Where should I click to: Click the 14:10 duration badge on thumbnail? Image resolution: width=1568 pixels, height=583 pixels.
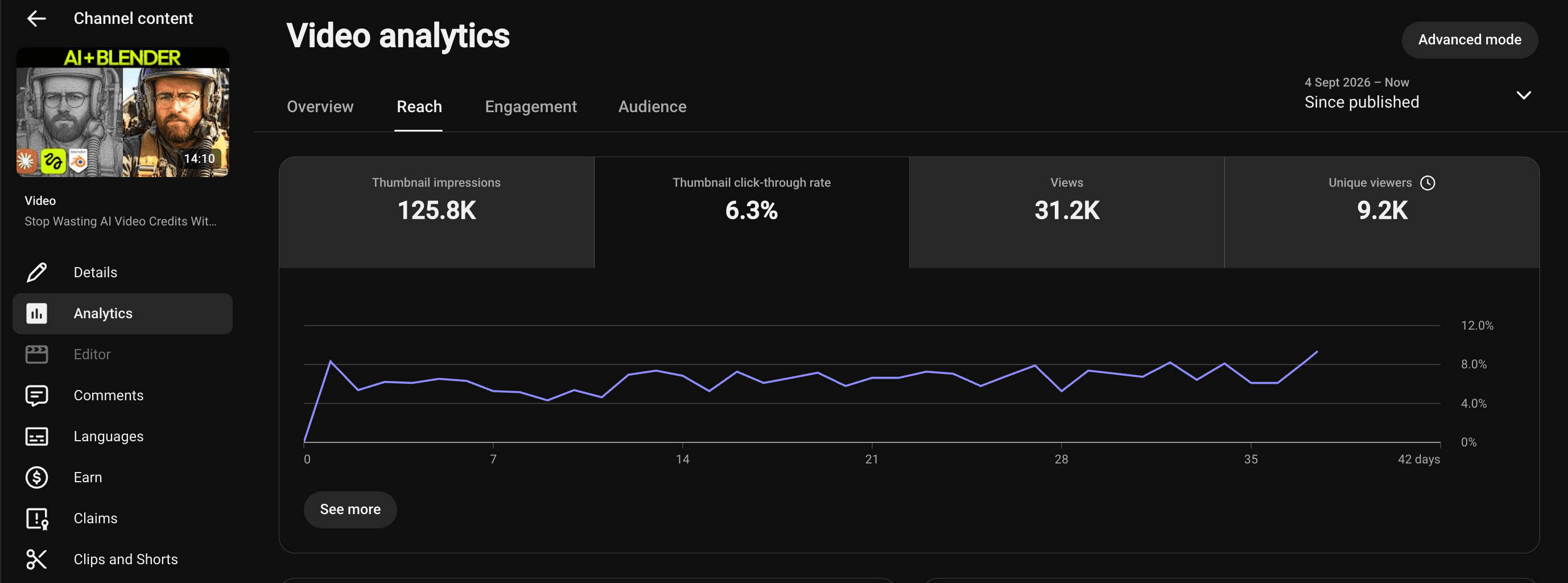199,158
